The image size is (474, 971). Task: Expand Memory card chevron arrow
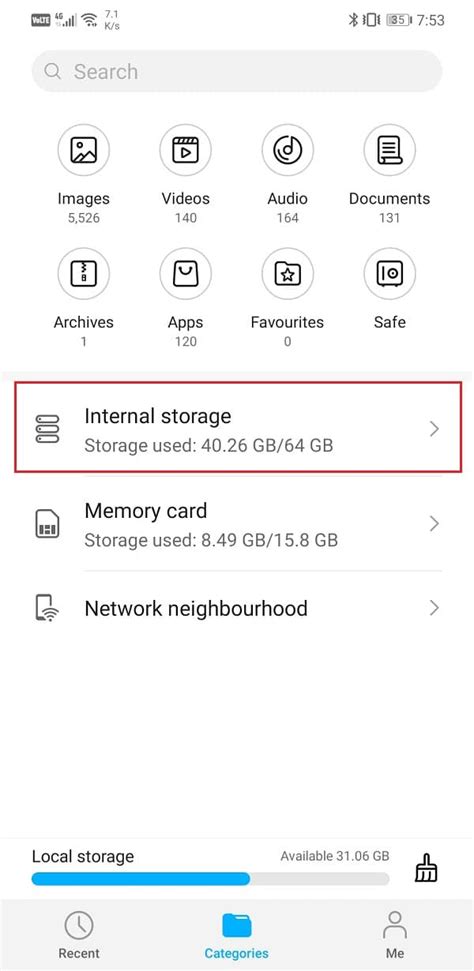434,524
